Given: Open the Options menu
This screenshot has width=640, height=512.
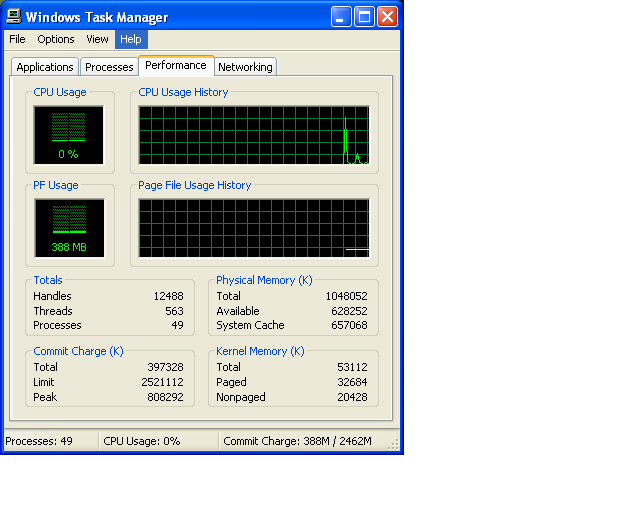Looking at the screenshot, I should tap(56, 39).
